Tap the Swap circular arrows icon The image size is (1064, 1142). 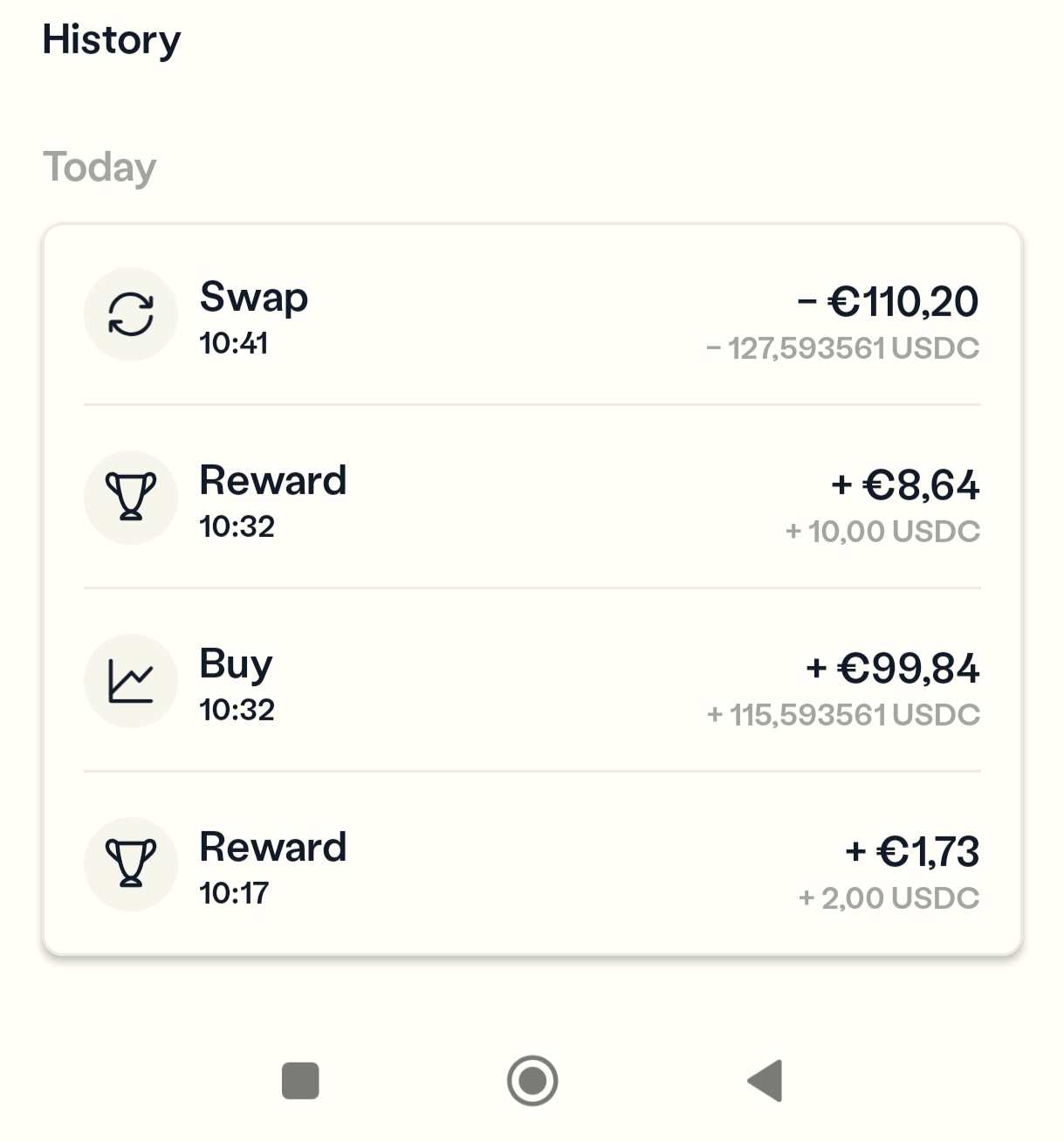point(131,314)
